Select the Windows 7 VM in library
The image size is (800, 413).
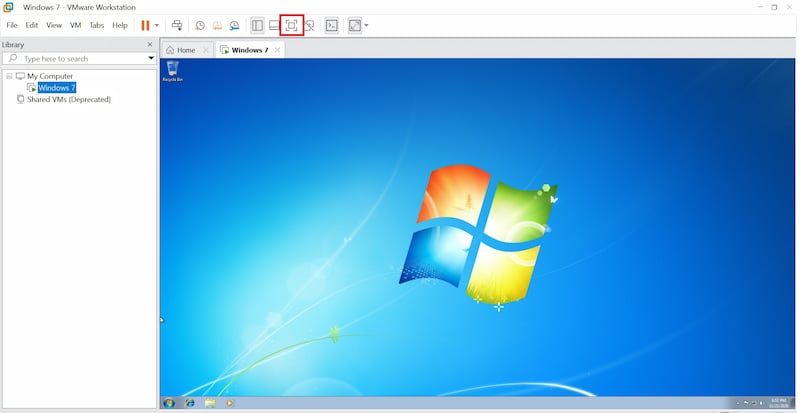(57, 88)
